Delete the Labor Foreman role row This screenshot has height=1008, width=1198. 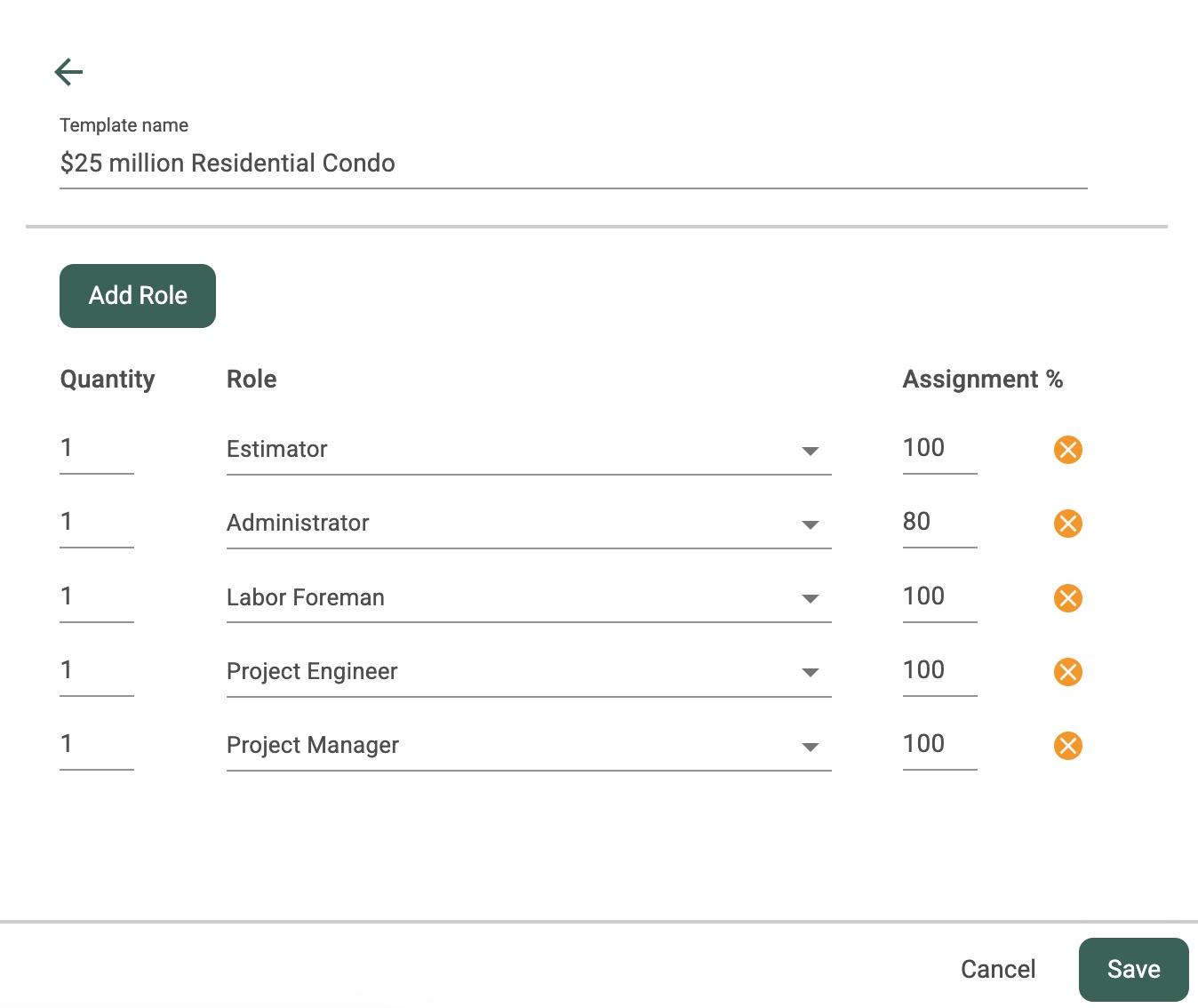pos(1067,598)
